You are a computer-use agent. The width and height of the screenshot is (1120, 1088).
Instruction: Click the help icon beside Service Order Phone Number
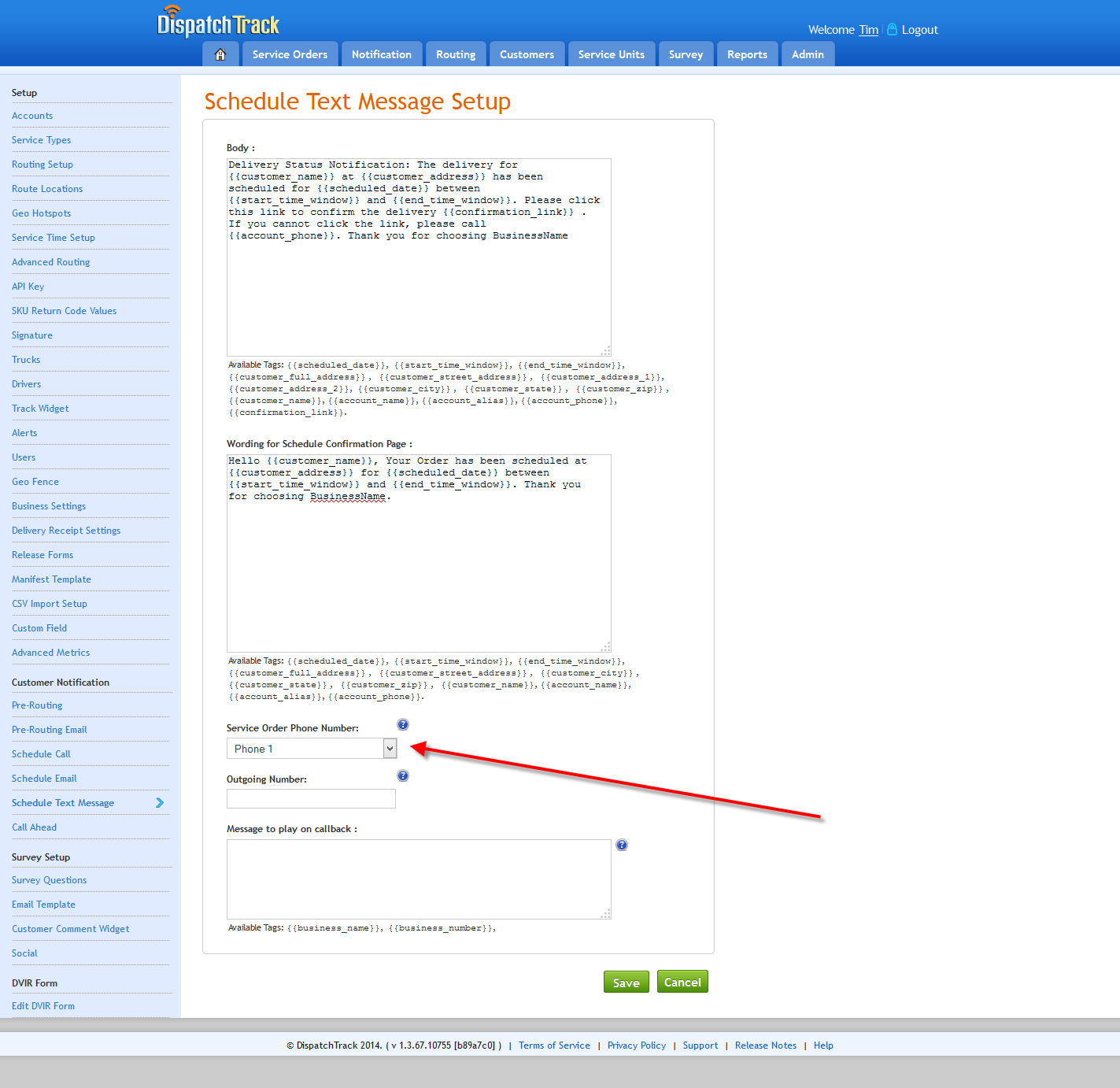[402, 724]
